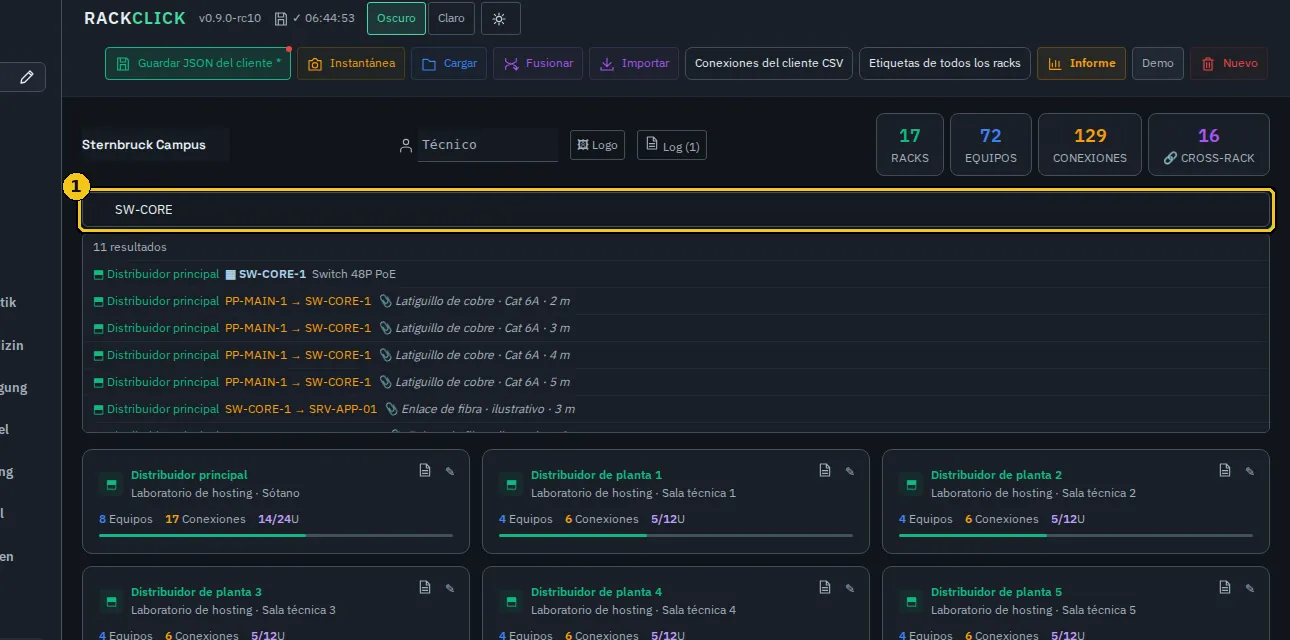Open the Log (1) button
The height and width of the screenshot is (640, 1290).
click(x=673, y=146)
